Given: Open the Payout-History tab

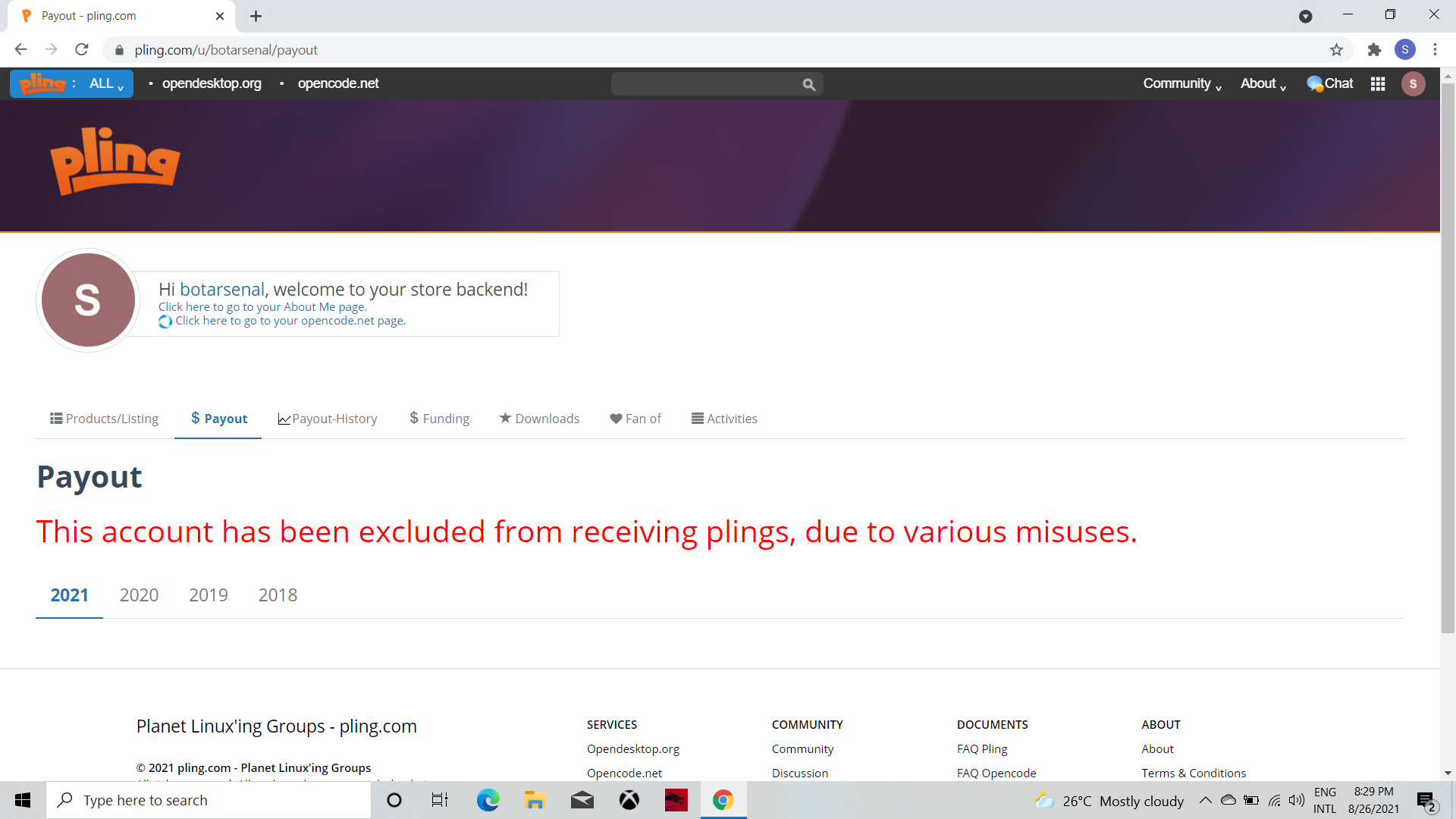Looking at the screenshot, I should coord(328,419).
